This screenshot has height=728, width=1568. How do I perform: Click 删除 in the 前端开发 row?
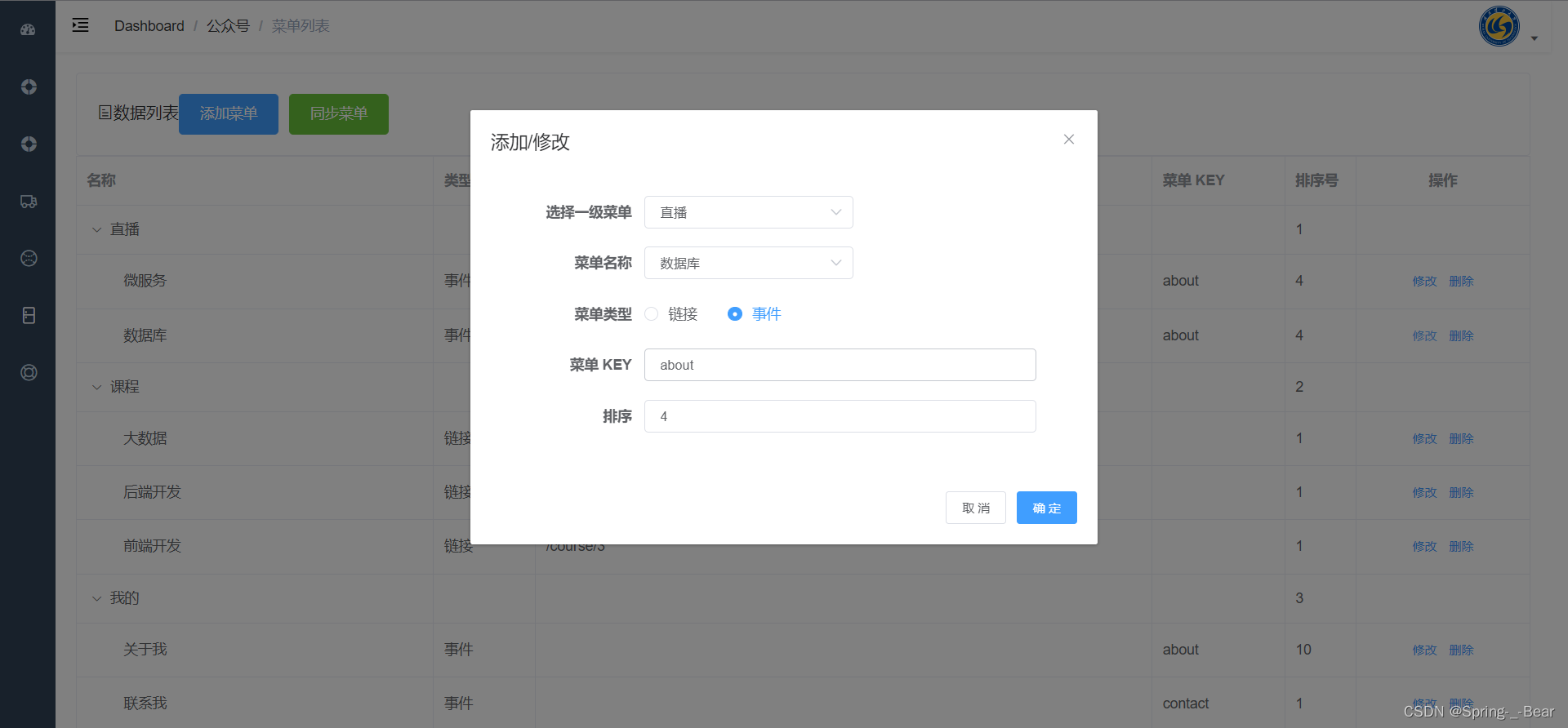point(1461,546)
